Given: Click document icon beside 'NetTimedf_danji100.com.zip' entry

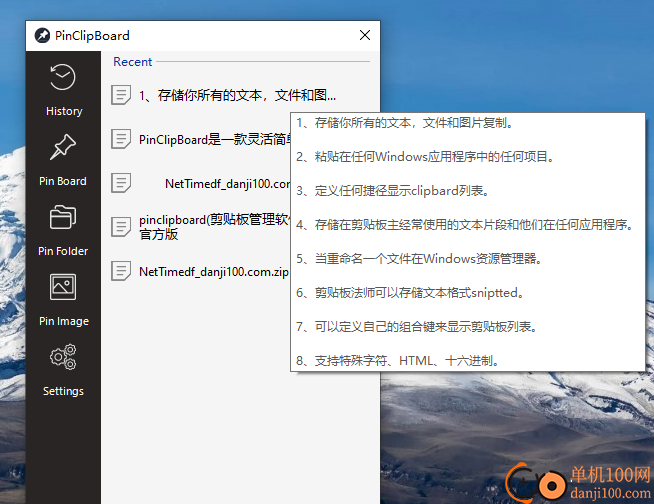Looking at the screenshot, I should (121, 271).
